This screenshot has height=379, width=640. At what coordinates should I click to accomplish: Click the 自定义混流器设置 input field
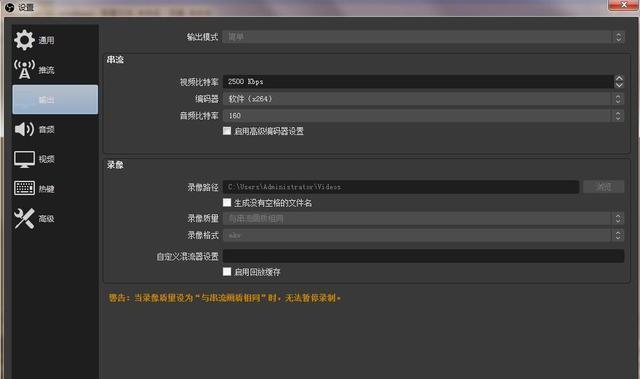pos(423,256)
